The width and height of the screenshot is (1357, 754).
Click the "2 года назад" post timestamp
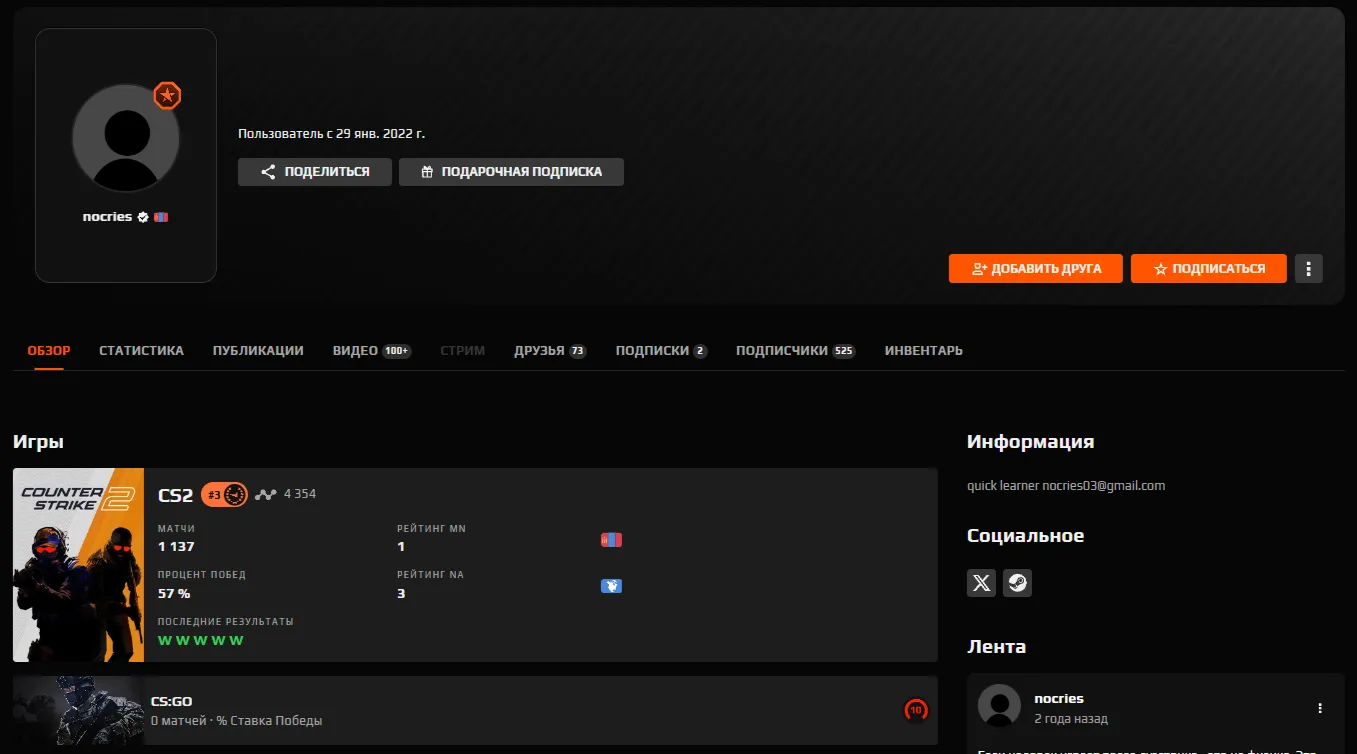[x=1071, y=719]
